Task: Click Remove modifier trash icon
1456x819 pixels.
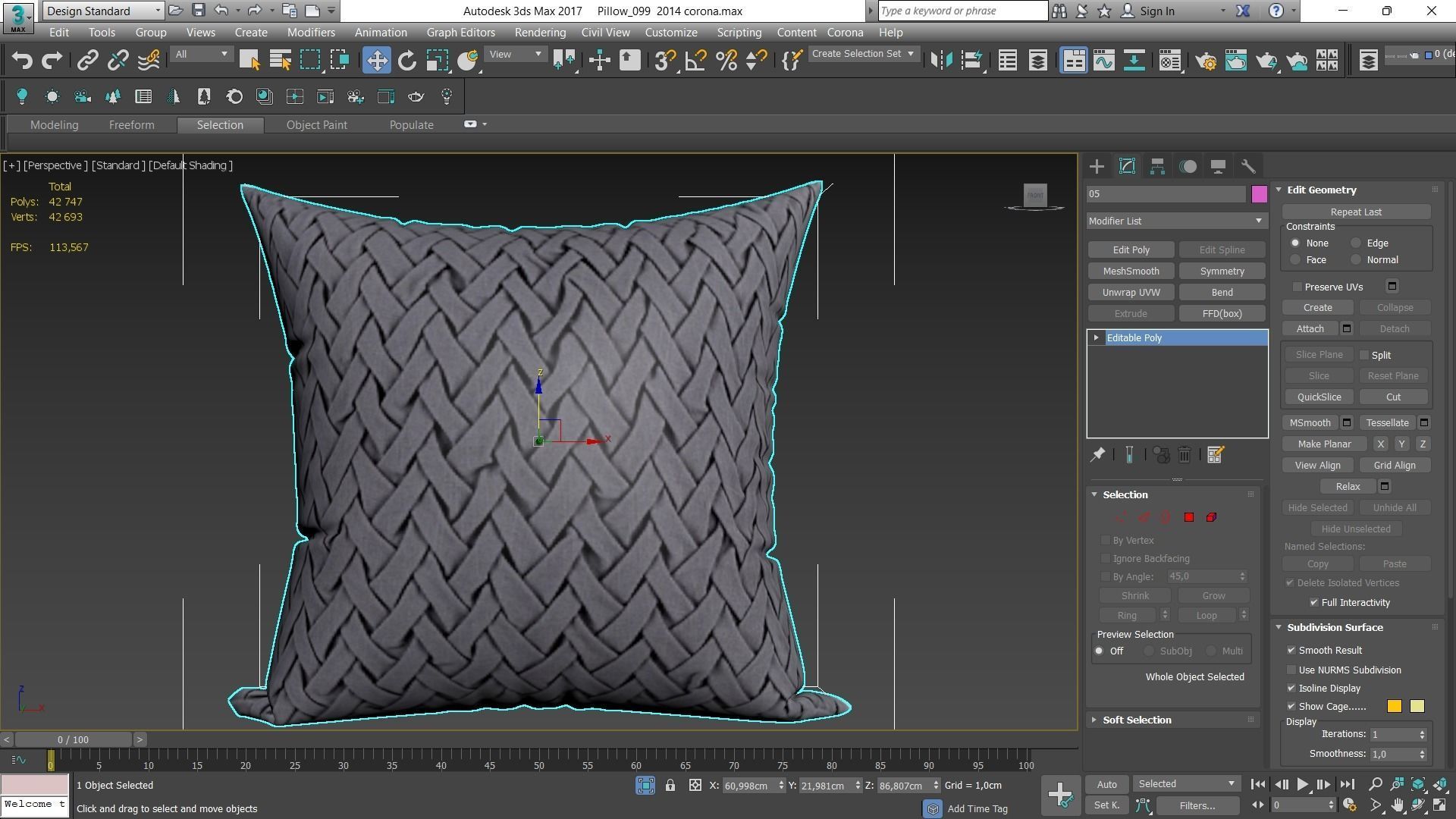Action: [x=1185, y=455]
